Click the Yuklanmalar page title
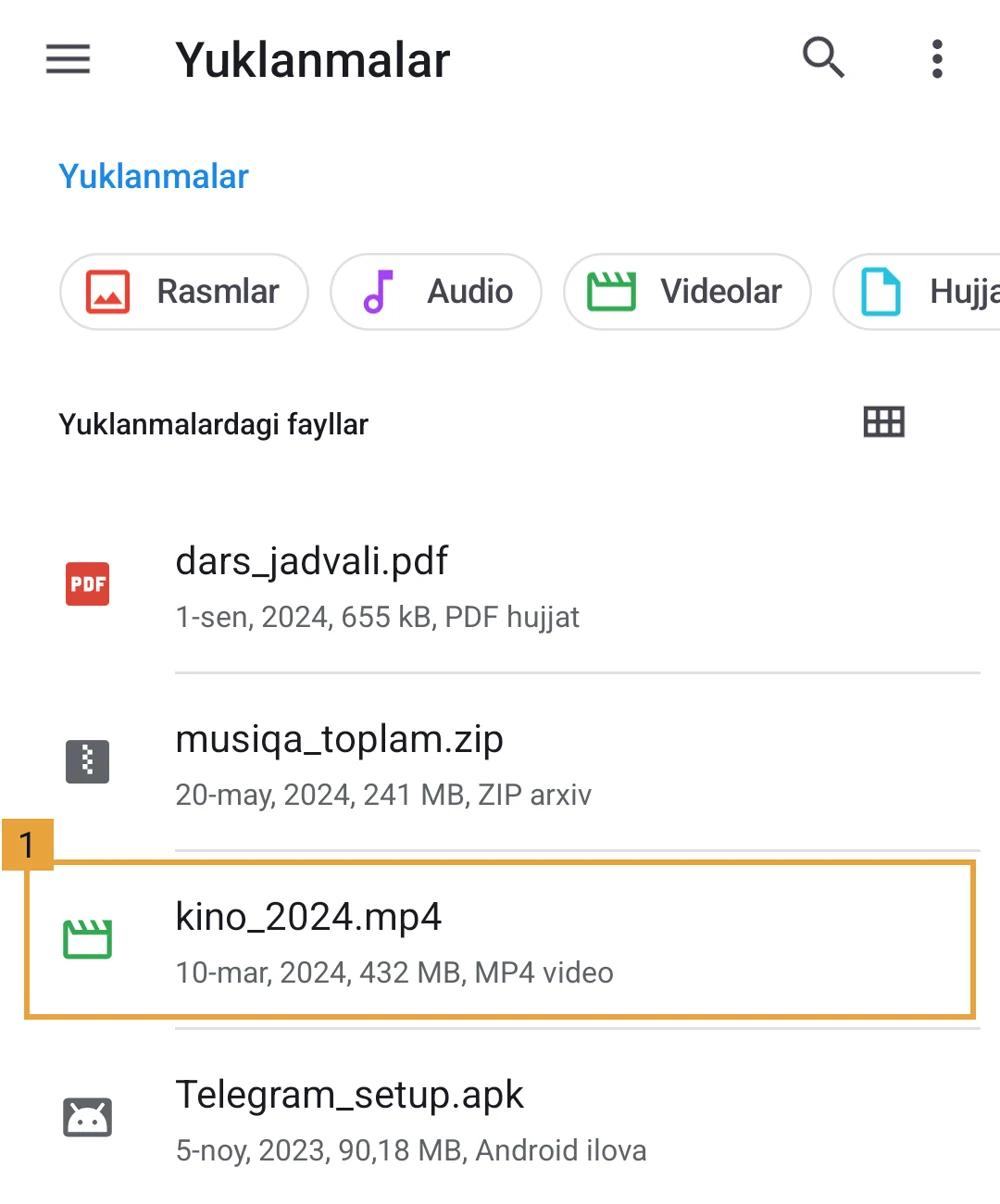Viewport: 1000px width, 1204px height. (x=313, y=60)
